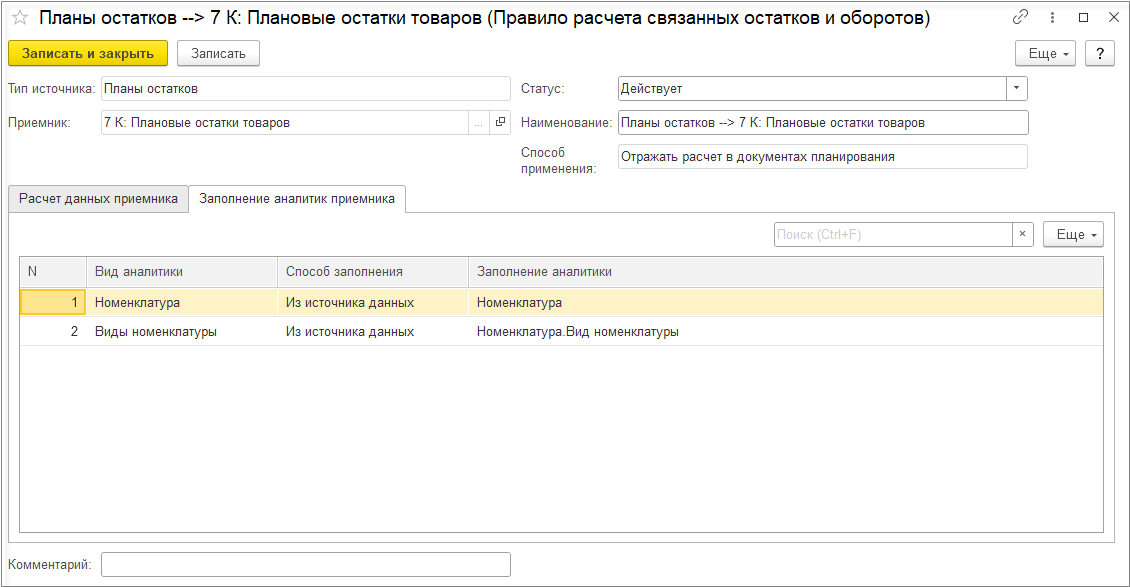Click into the Комментарий input field
Viewport: 1130px width, 587px height.
tap(306, 565)
